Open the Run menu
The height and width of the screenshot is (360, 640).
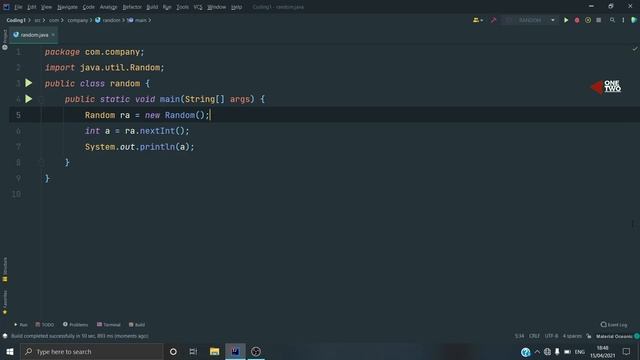tap(167, 7)
